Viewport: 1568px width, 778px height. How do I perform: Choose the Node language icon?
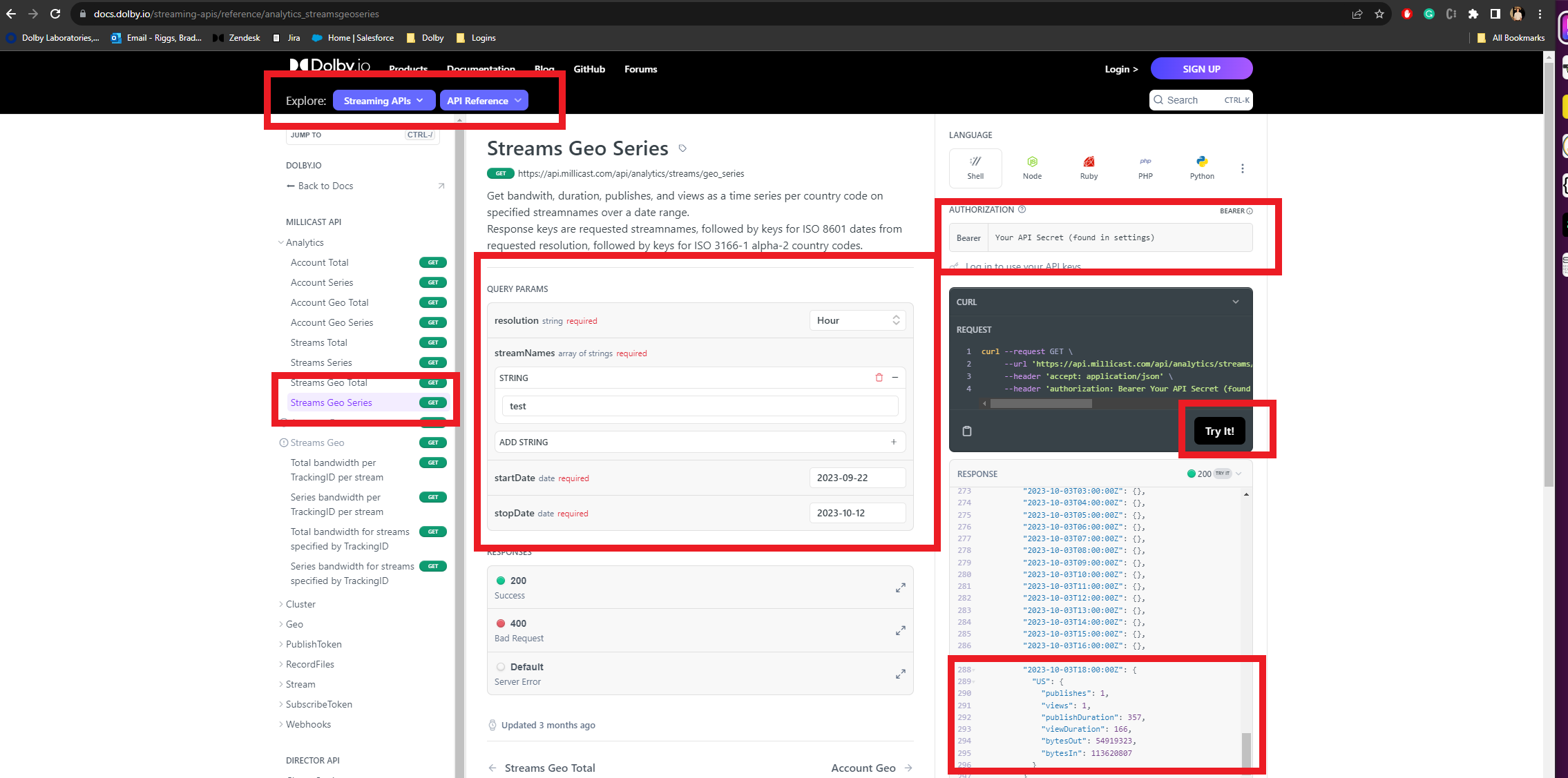pos(1032,166)
